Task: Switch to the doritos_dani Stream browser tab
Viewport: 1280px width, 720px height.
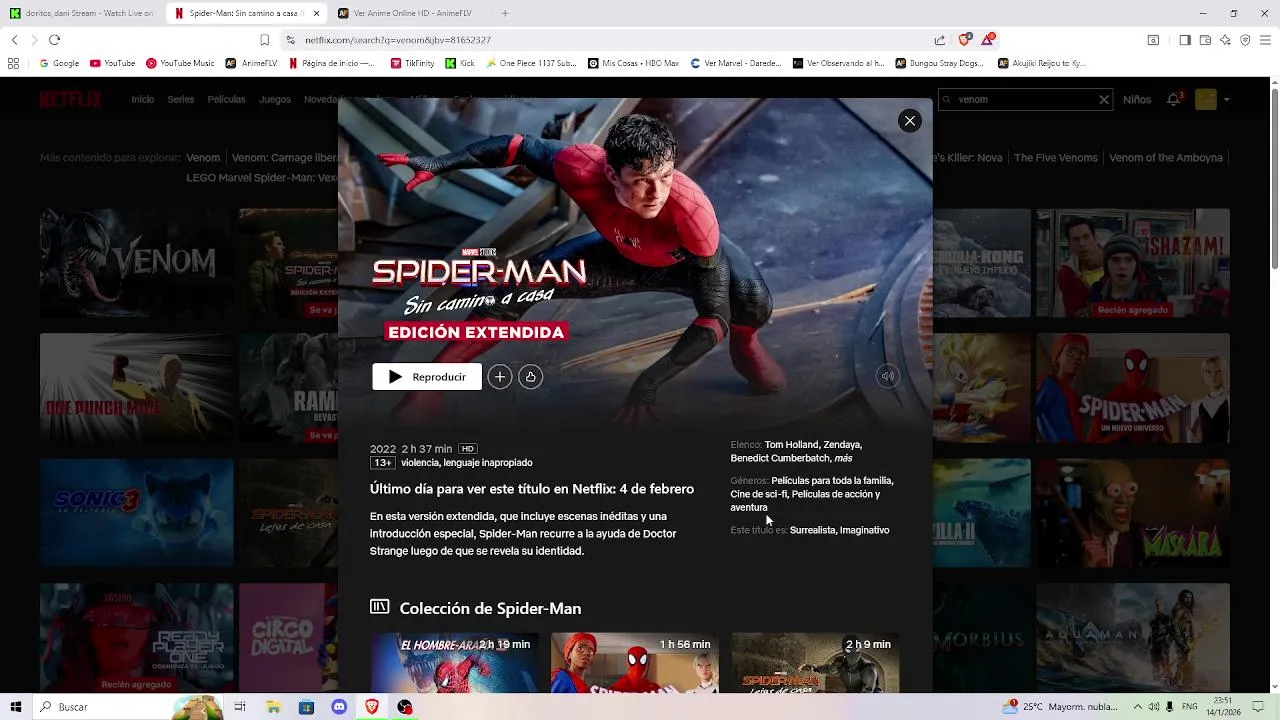Action: click(82, 13)
